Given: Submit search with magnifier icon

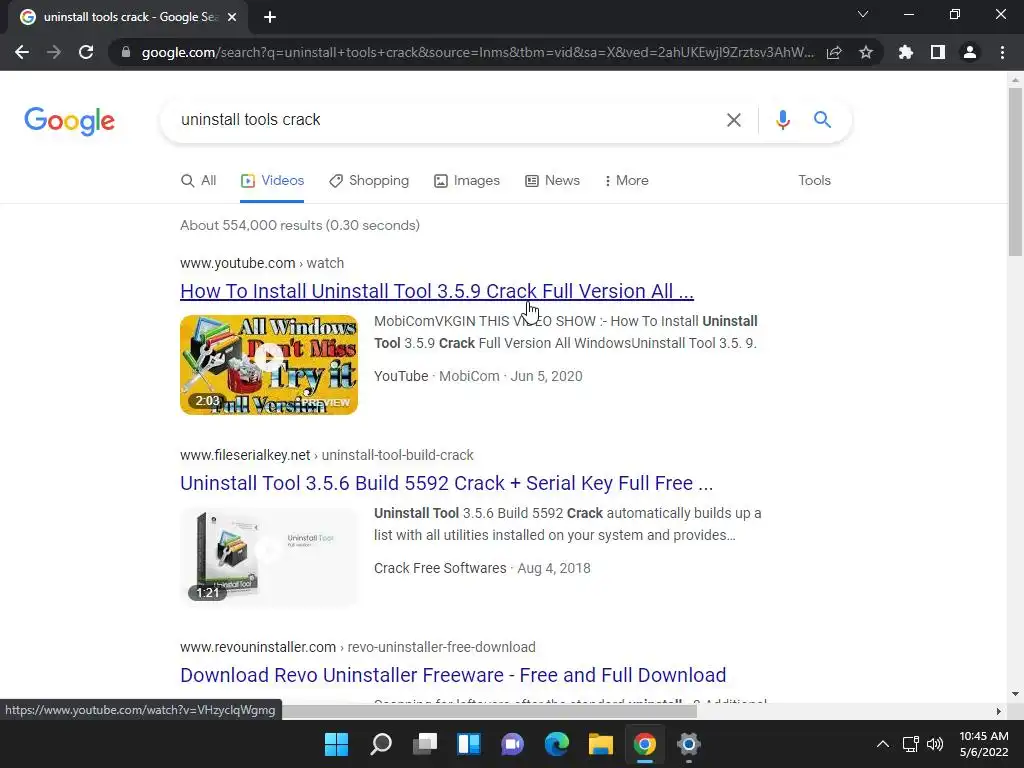Looking at the screenshot, I should click(x=822, y=120).
